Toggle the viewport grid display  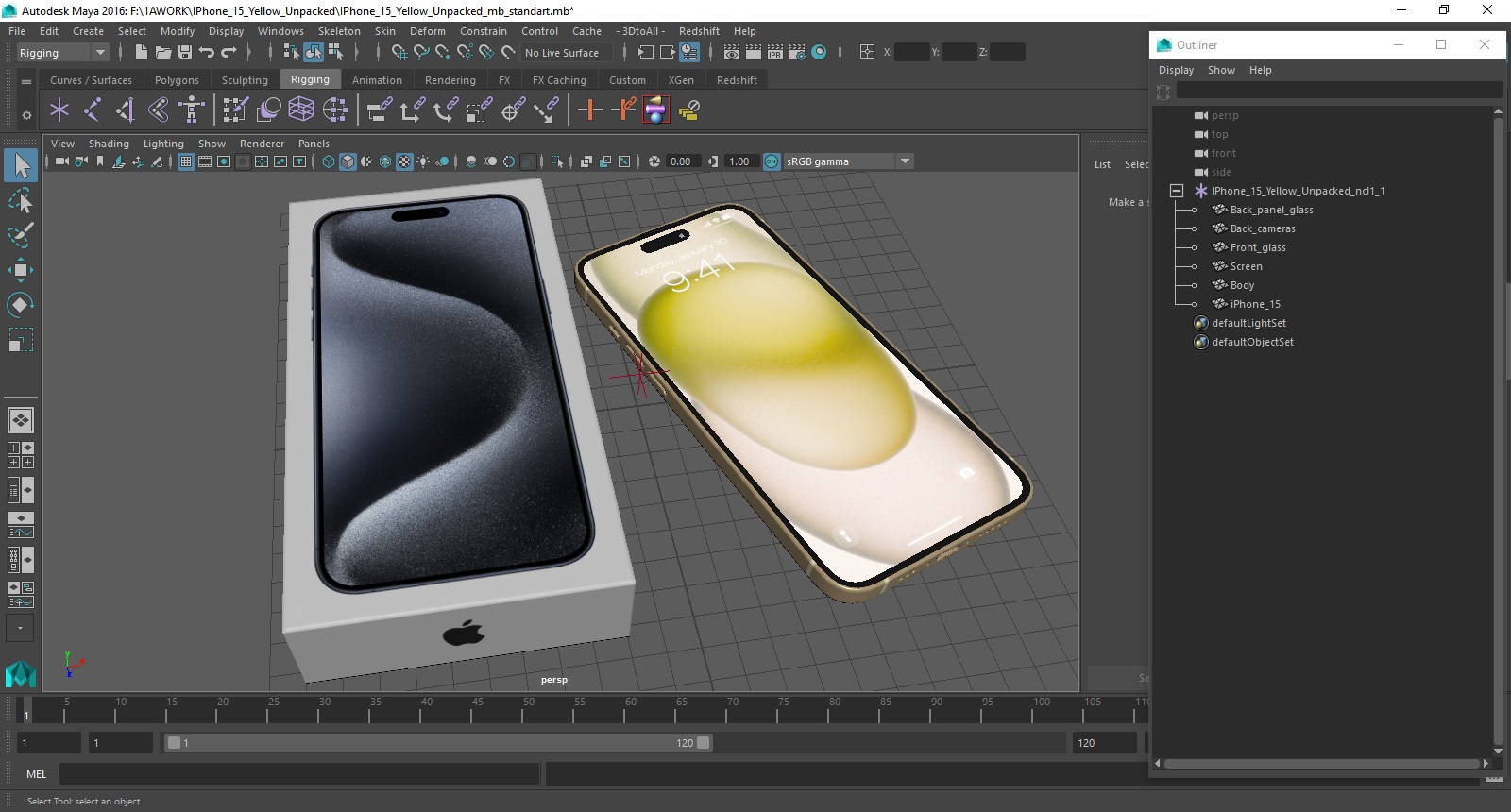tap(186, 161)
